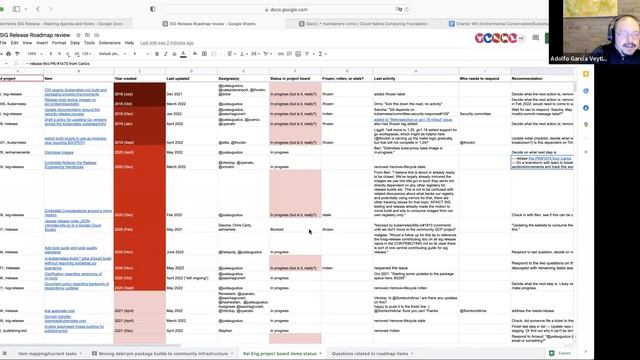Decrease decimal places
The width and height of the screenshot is (640, 360).
[x=68, y=54]
